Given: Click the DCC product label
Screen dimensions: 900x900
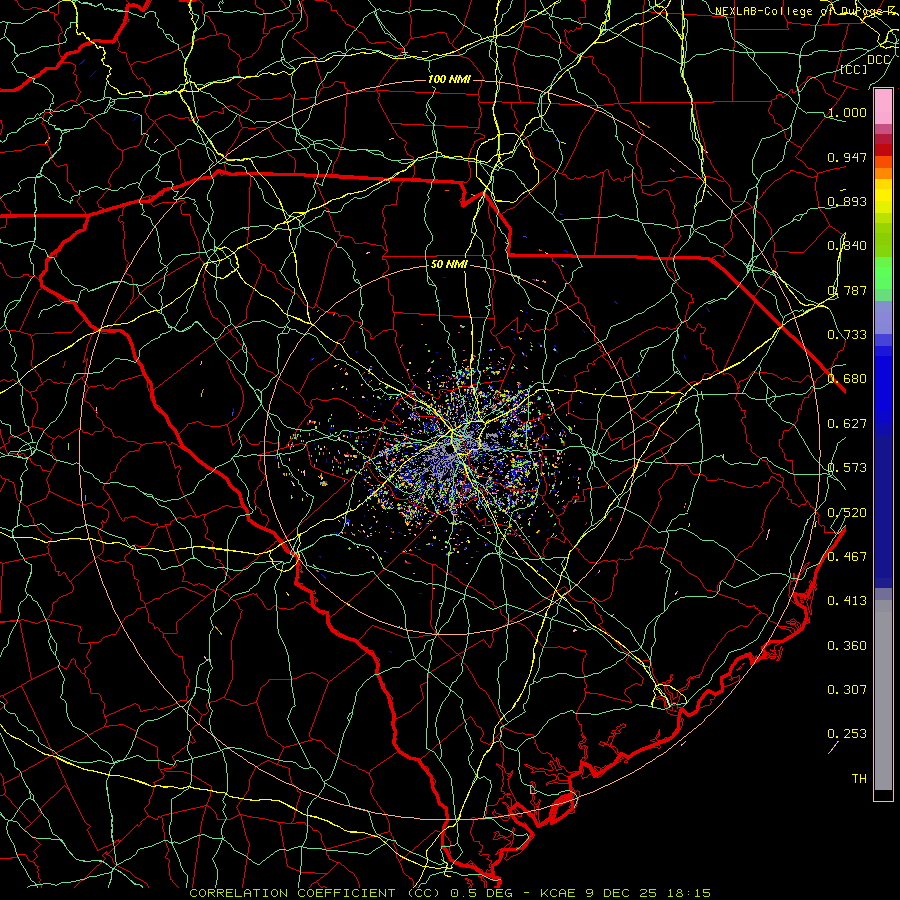Looking at the screenshot, I should tap(878, 60).
